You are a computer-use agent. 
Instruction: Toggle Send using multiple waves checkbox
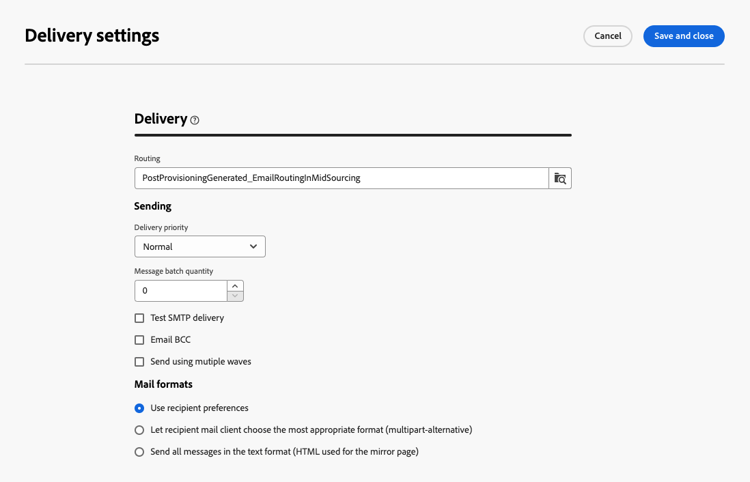139,362
